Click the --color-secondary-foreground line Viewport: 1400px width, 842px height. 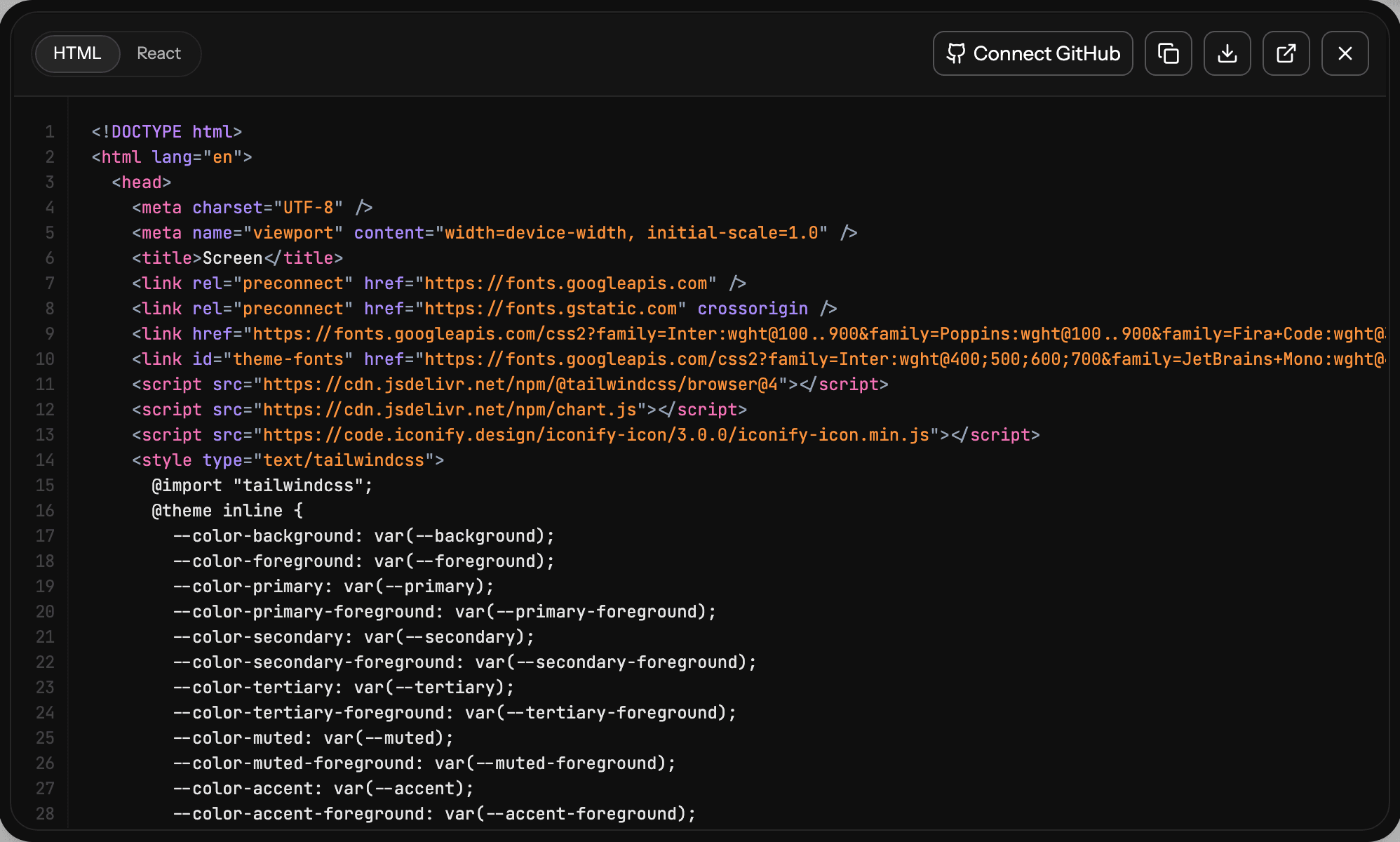pyautogui.click(x=465, y=662)
